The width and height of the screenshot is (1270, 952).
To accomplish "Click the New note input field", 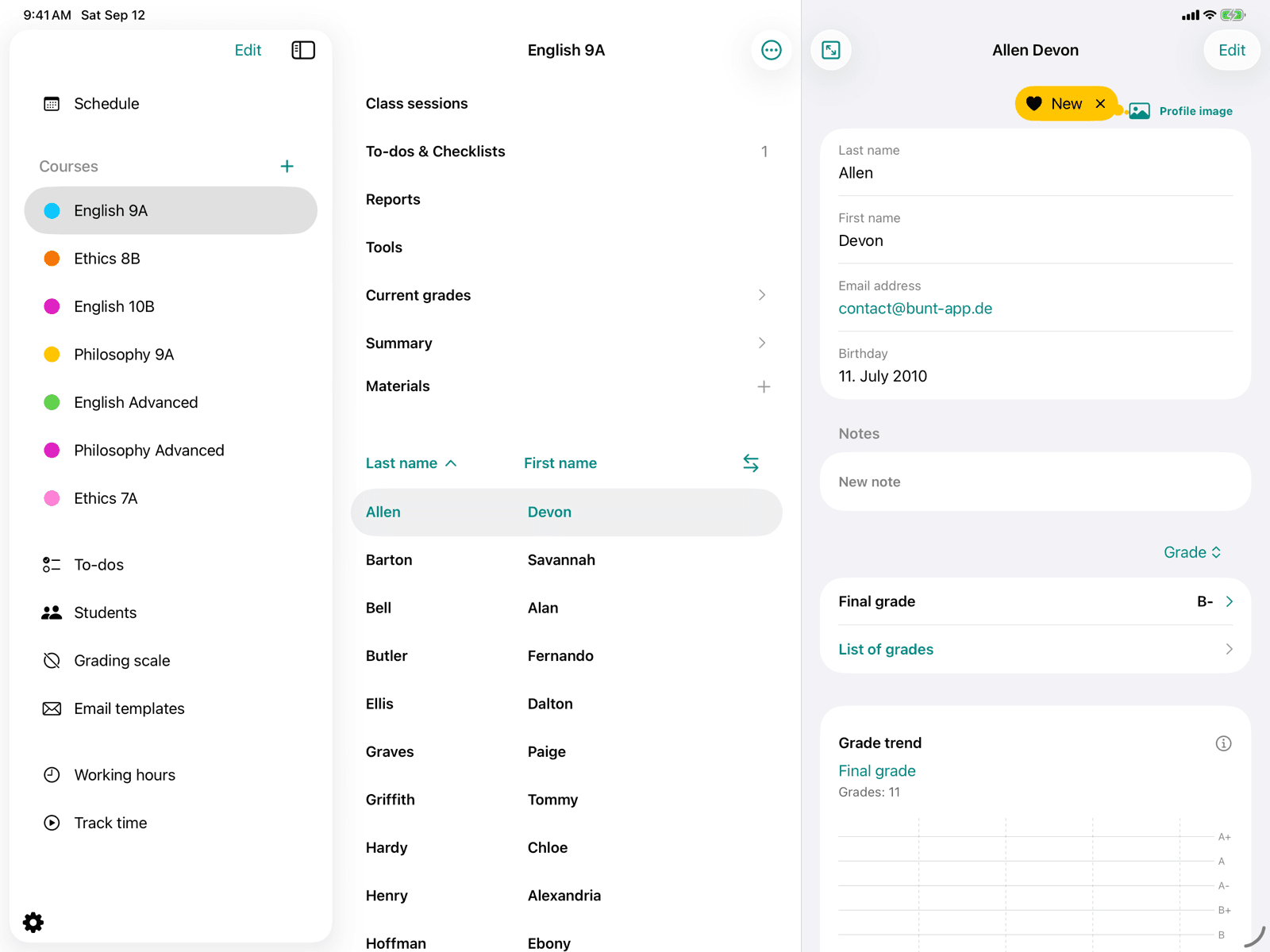I will pos(1035,482).
